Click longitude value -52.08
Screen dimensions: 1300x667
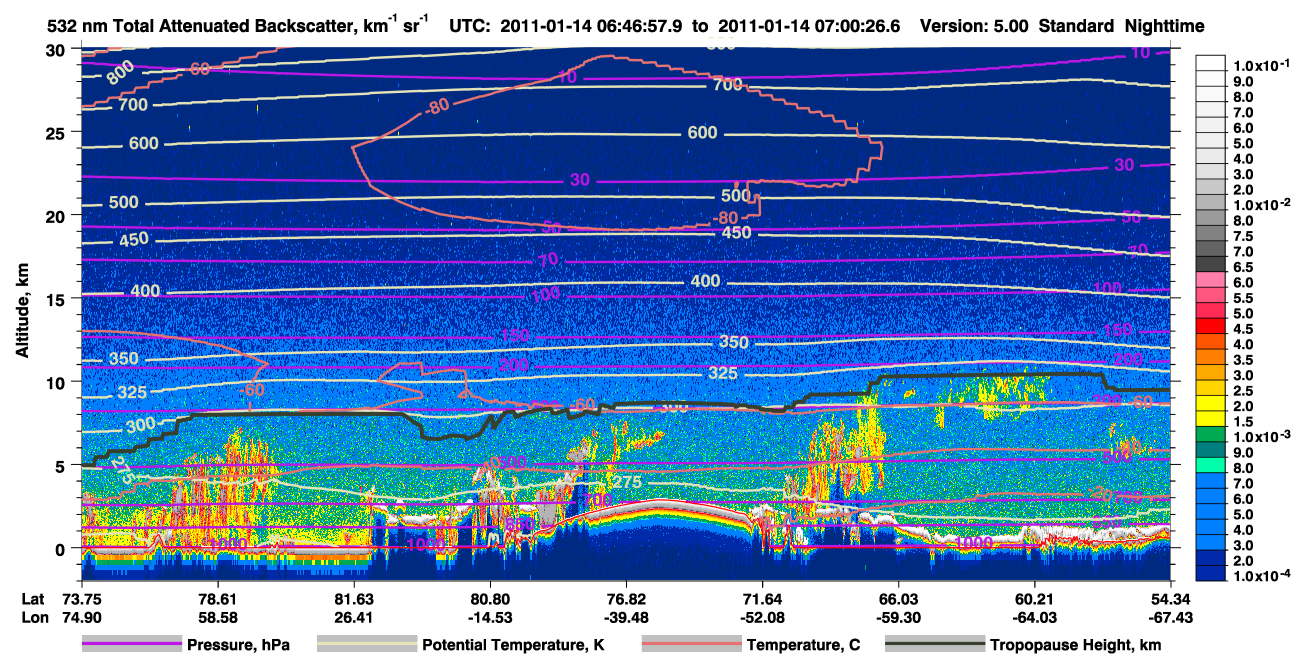762,617
